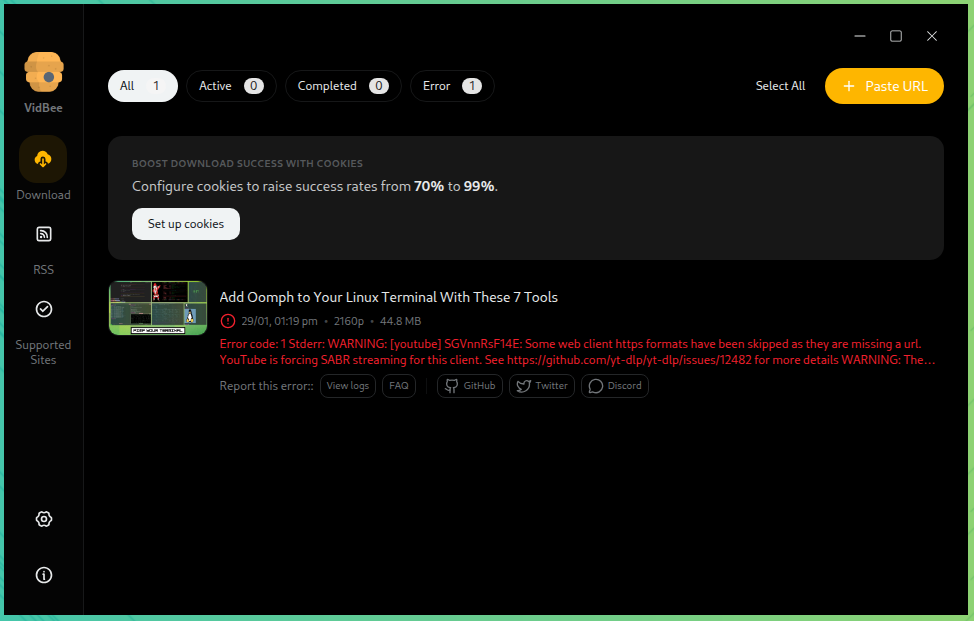Click Select All downloads
This screenshot has width=974, height=621.
[x=780, y=86]
